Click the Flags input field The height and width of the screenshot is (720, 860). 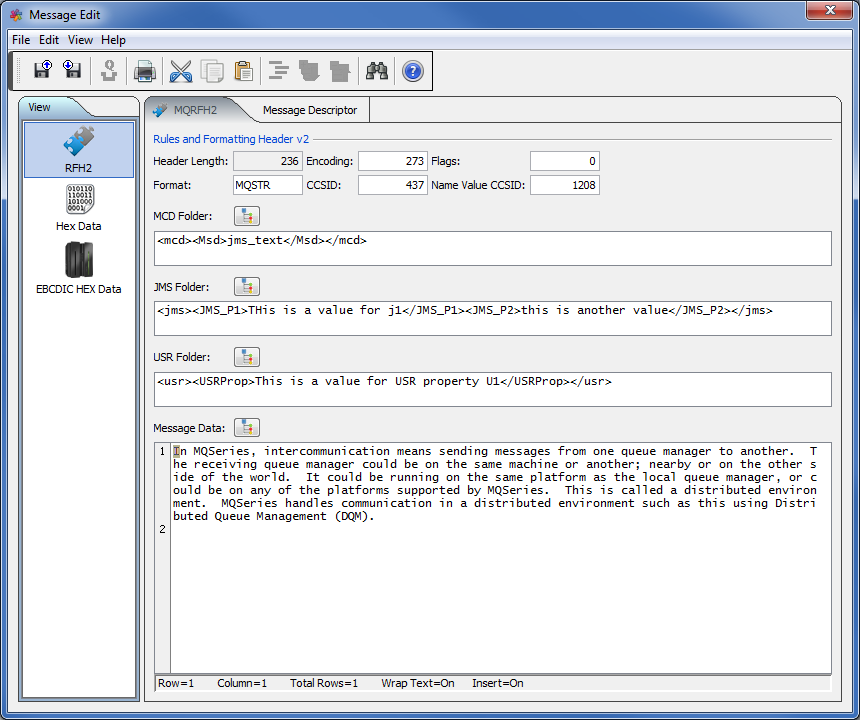click(564, 161)
